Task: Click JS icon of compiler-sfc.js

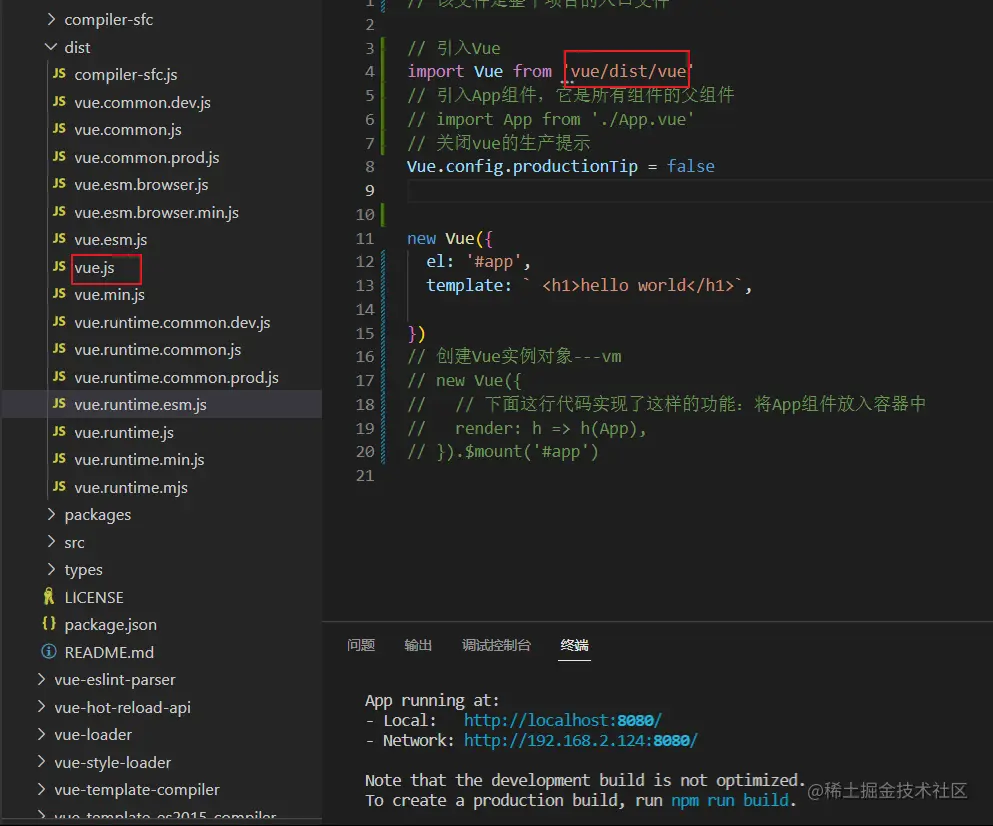Action: (x=60, y=74)
